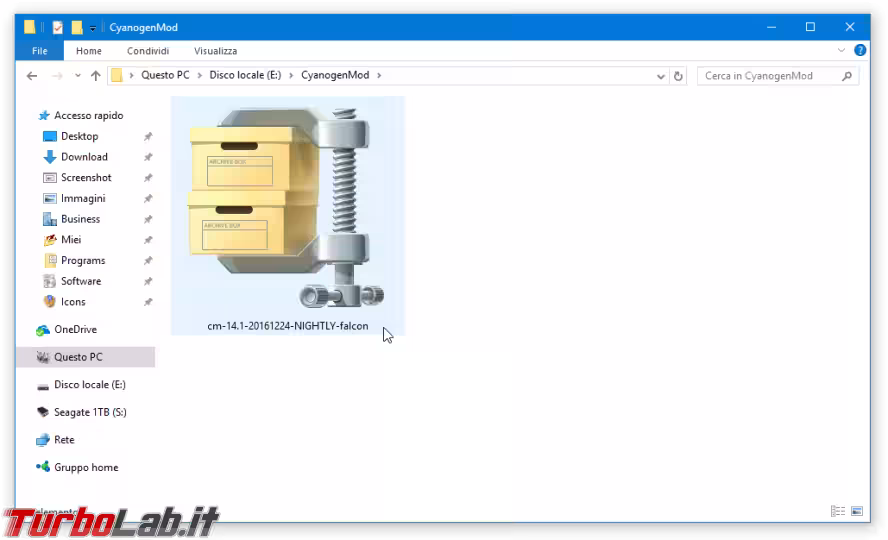Click the folder icon in address bar
Image resolution: width=888 pixels, height=540 pixels.
coord(117,75)
